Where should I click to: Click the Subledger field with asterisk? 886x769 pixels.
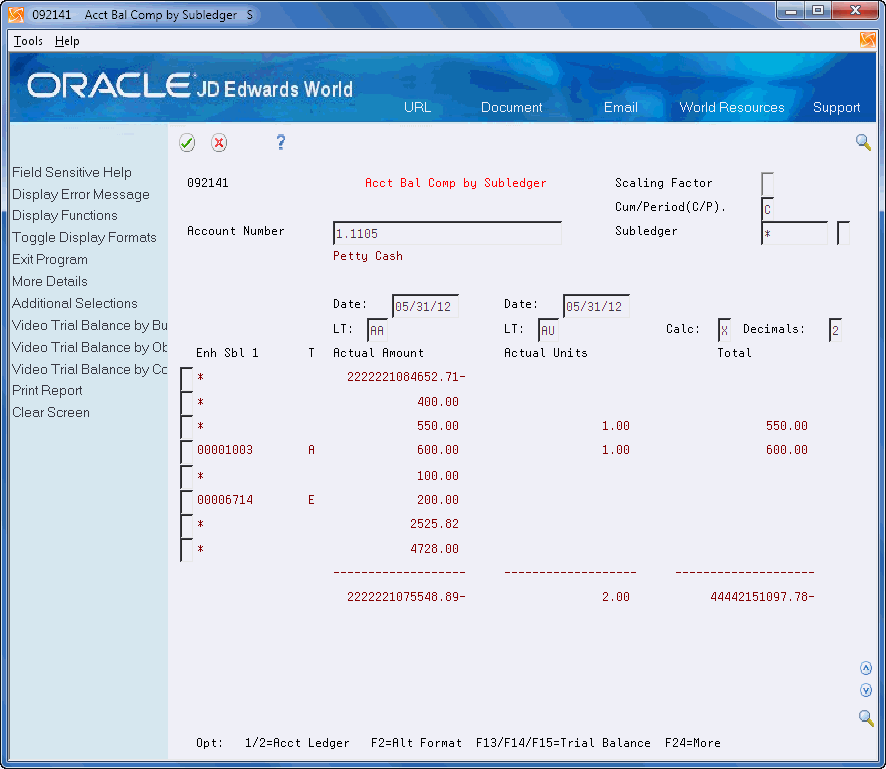coord(794,233)
